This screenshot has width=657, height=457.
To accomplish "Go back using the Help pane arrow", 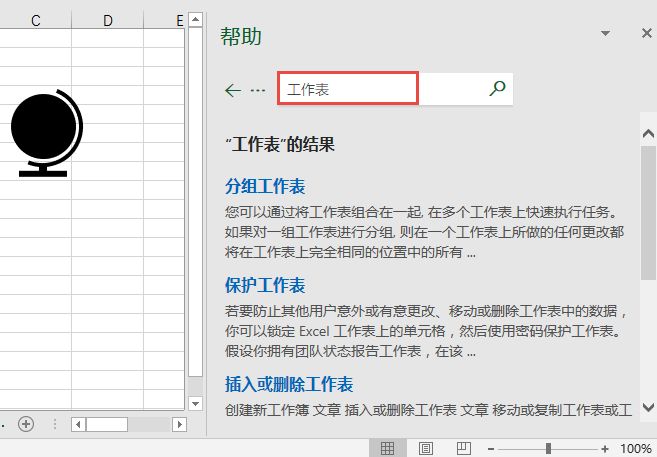I will (x=233, y=90).
